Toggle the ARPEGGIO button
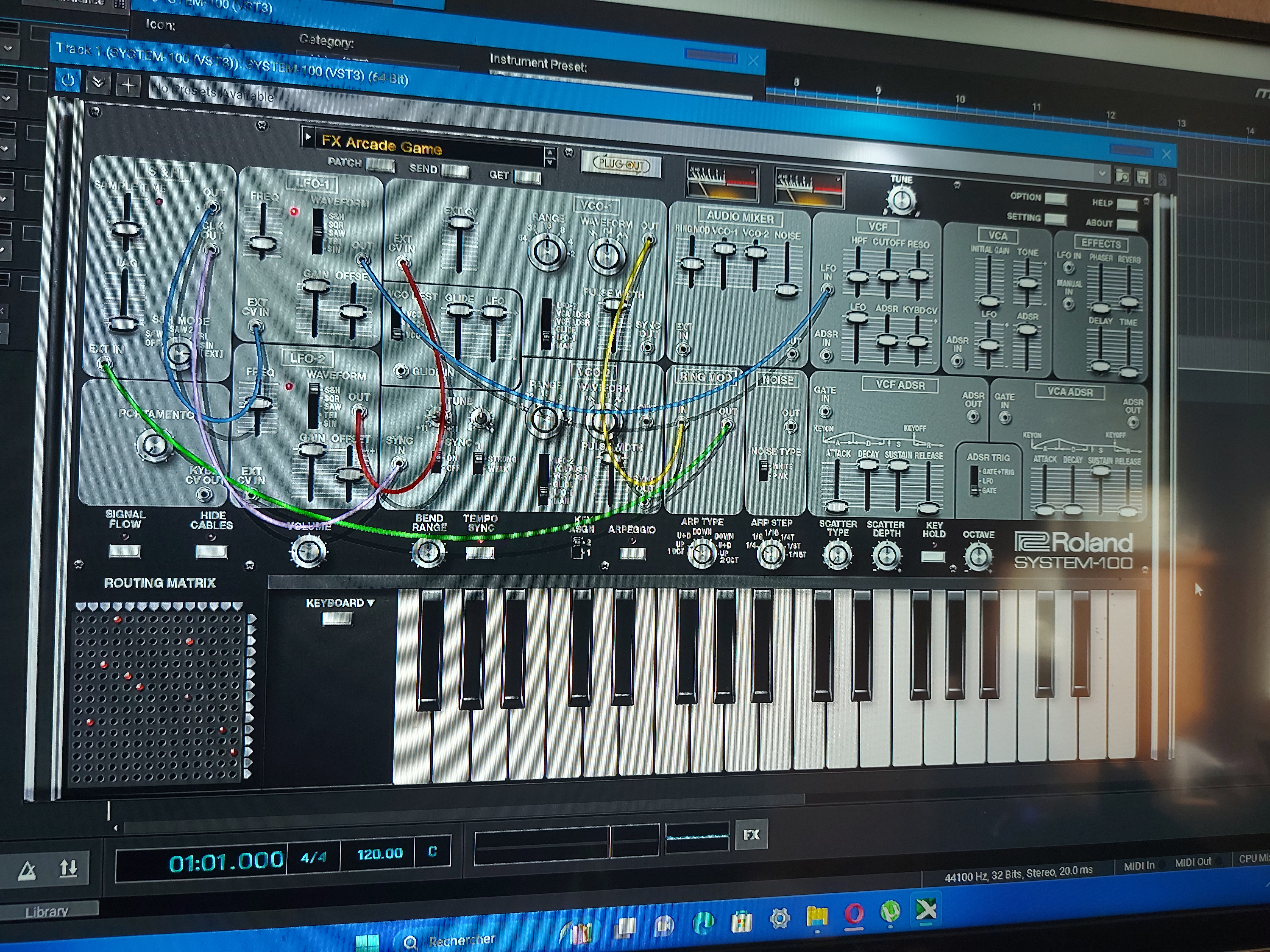 point(632,553)
